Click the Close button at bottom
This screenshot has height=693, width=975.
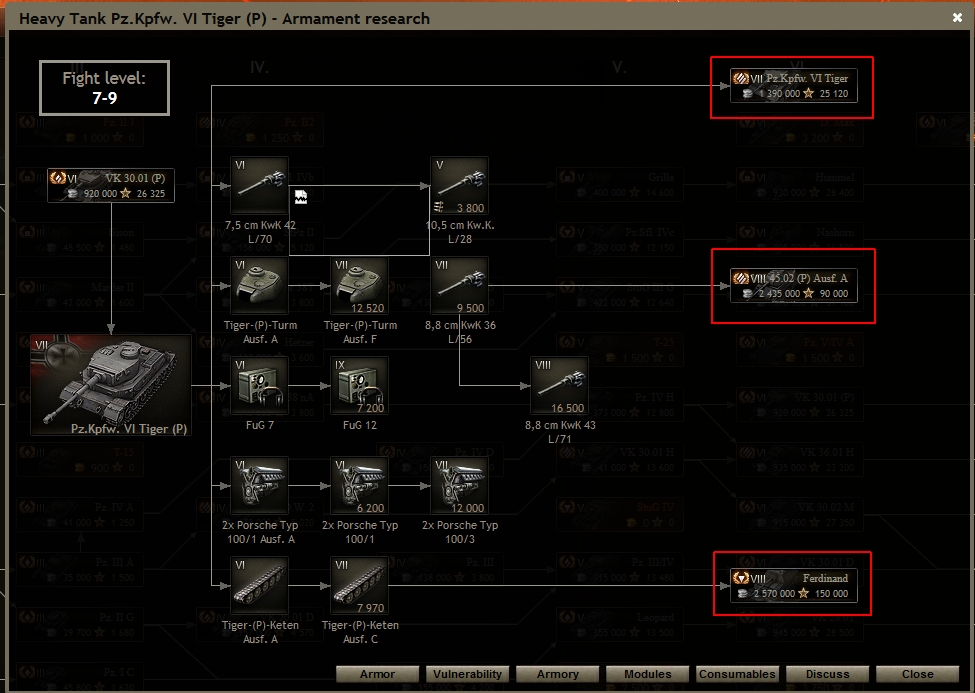point(918,674)
